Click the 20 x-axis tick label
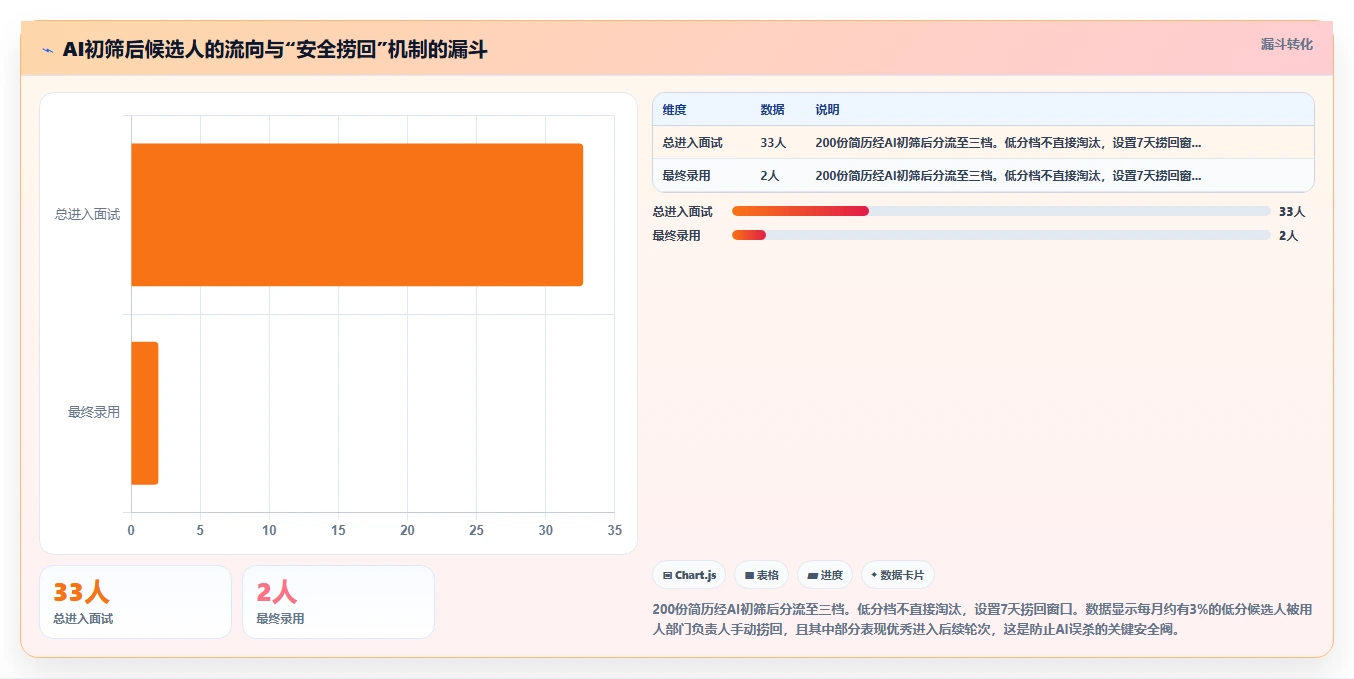 [407, 530]
